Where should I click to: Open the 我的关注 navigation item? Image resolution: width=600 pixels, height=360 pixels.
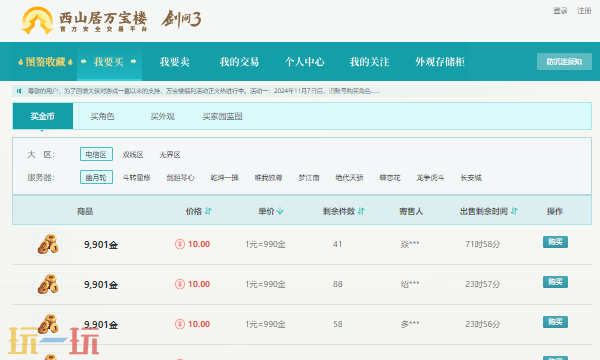click(369, 62)
